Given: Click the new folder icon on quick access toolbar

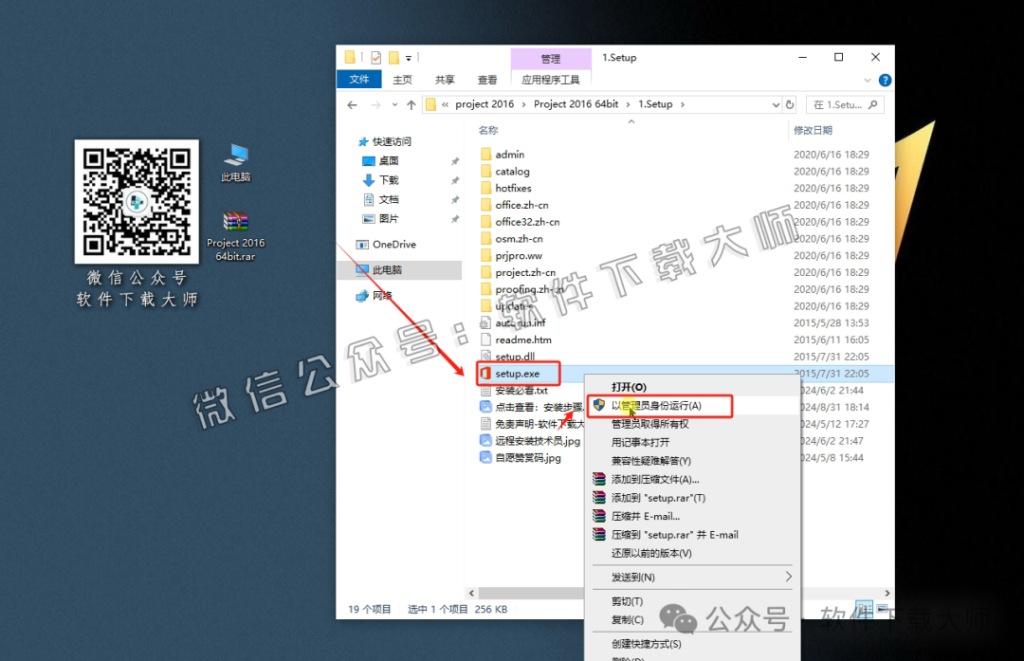Looking at the screenshot, I should 393,57.
